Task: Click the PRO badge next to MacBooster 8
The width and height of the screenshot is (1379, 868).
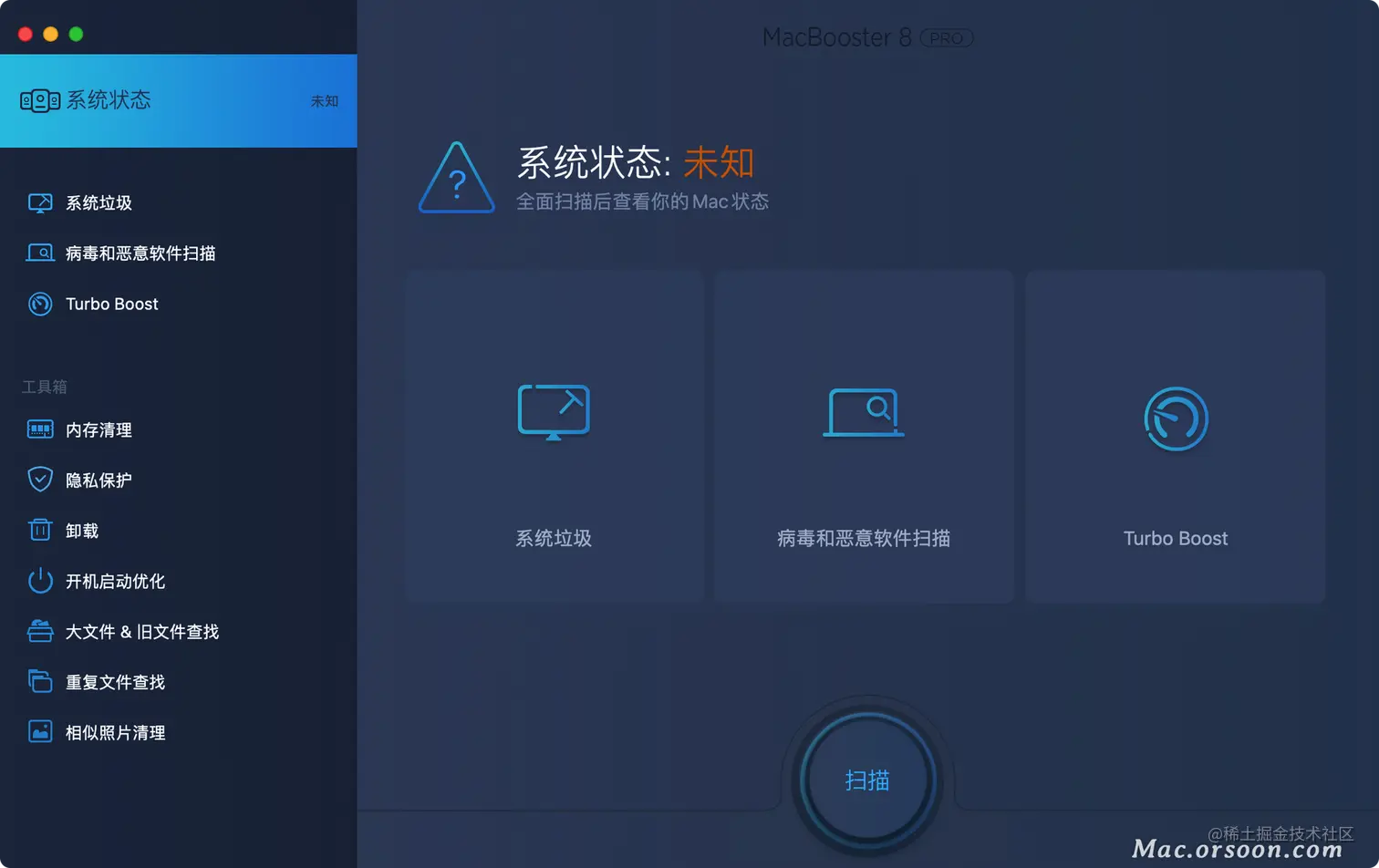Action: [x=947, y=38]
